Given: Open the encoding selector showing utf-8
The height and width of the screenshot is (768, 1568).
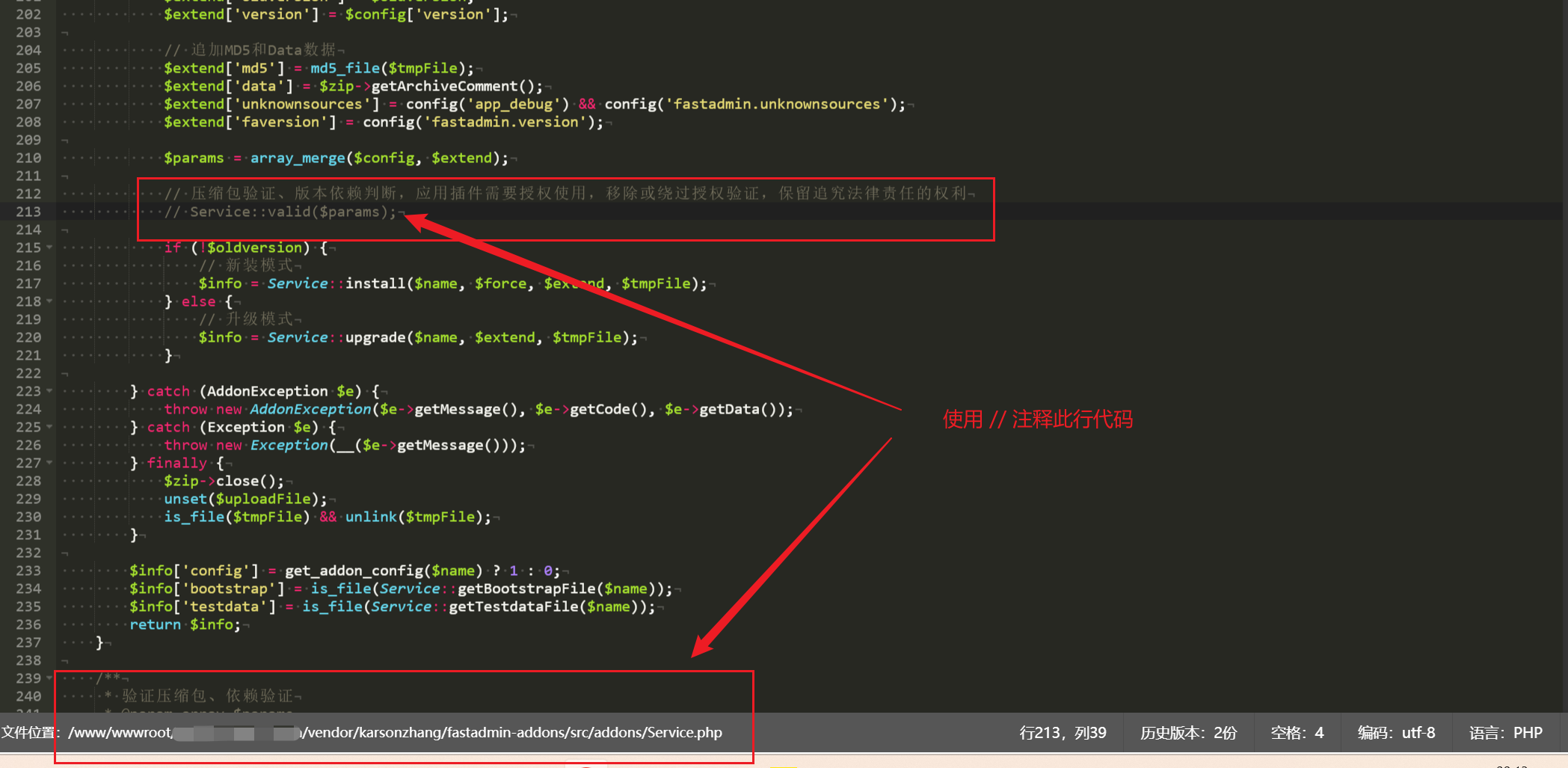Looking at the screenshot, I should point(1396,733).
